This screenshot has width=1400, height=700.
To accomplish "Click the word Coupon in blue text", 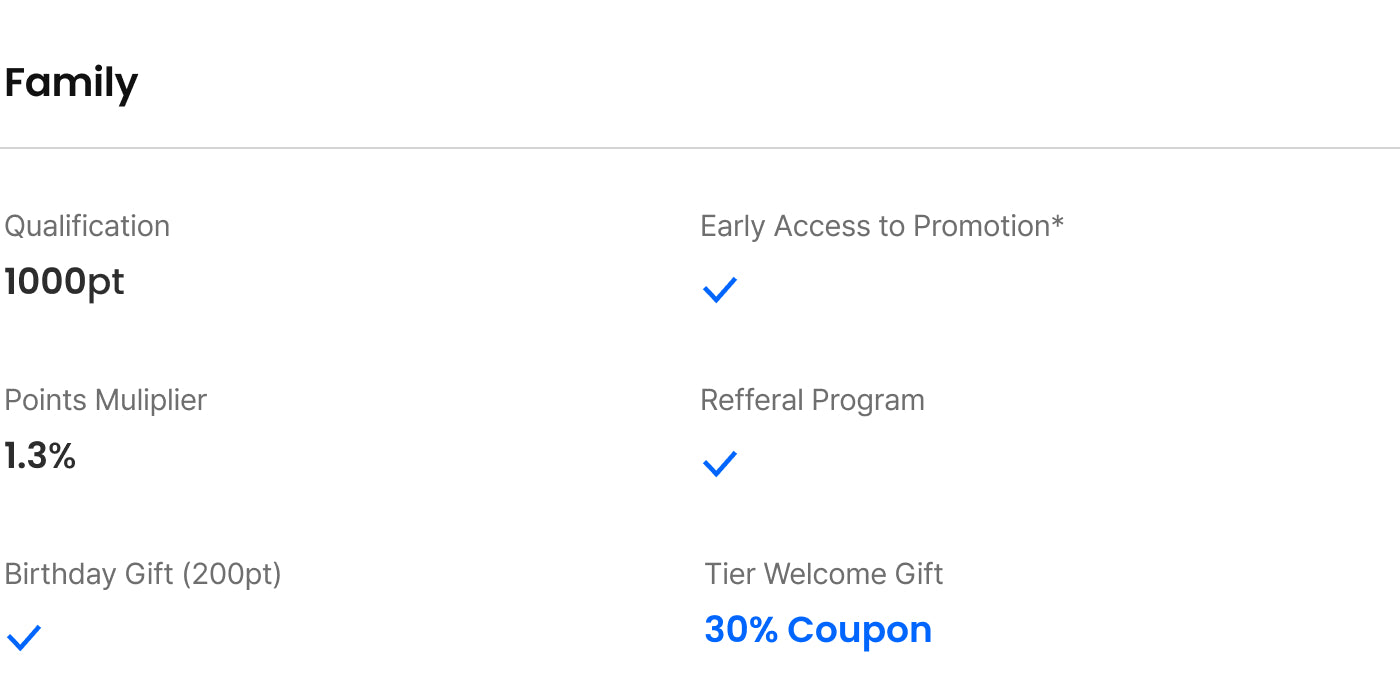I will (859, 630).
